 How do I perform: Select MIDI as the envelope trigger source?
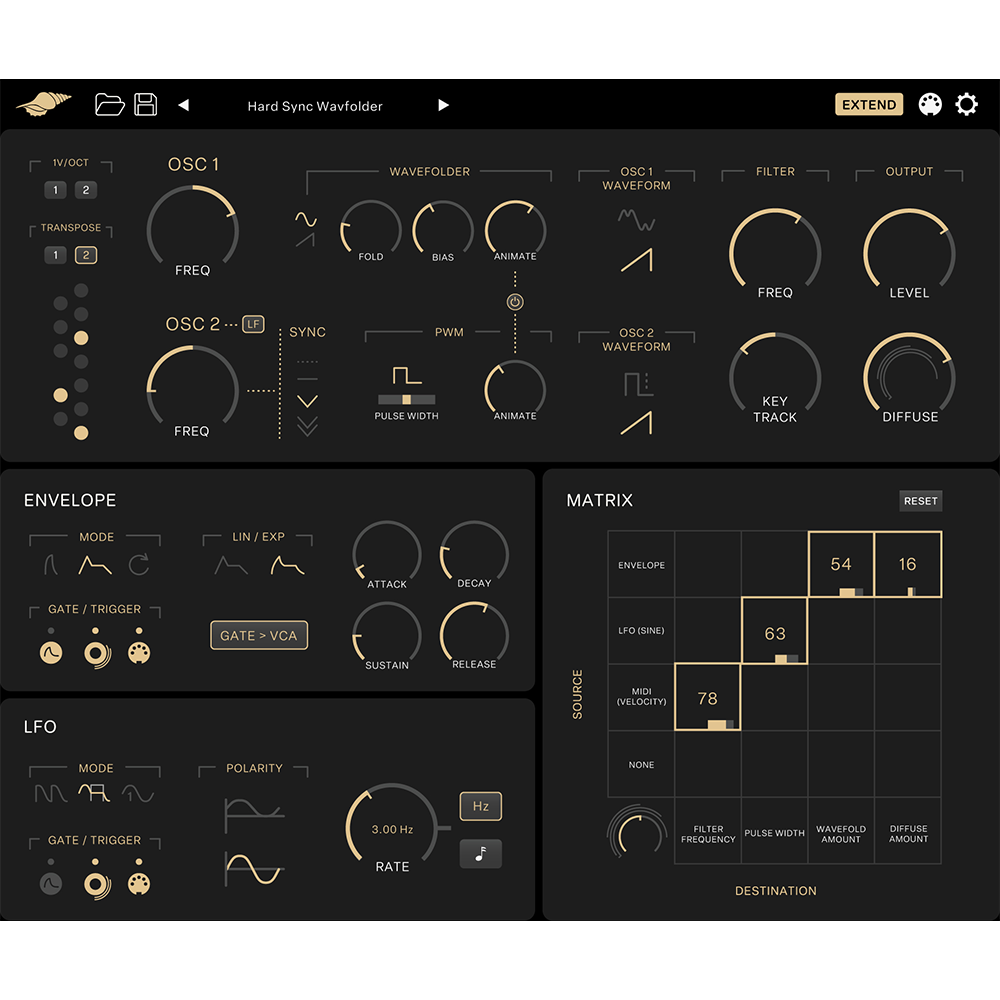tap(140, 650)
